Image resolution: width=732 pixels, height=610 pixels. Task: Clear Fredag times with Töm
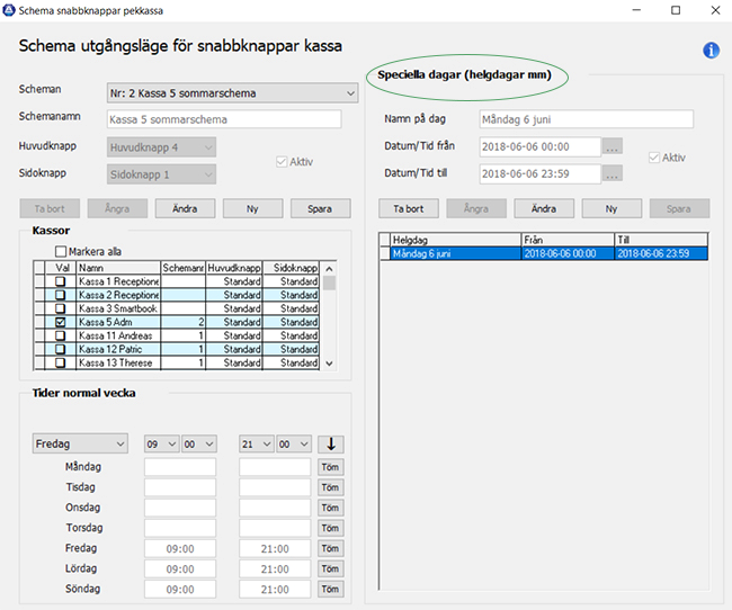331,548
